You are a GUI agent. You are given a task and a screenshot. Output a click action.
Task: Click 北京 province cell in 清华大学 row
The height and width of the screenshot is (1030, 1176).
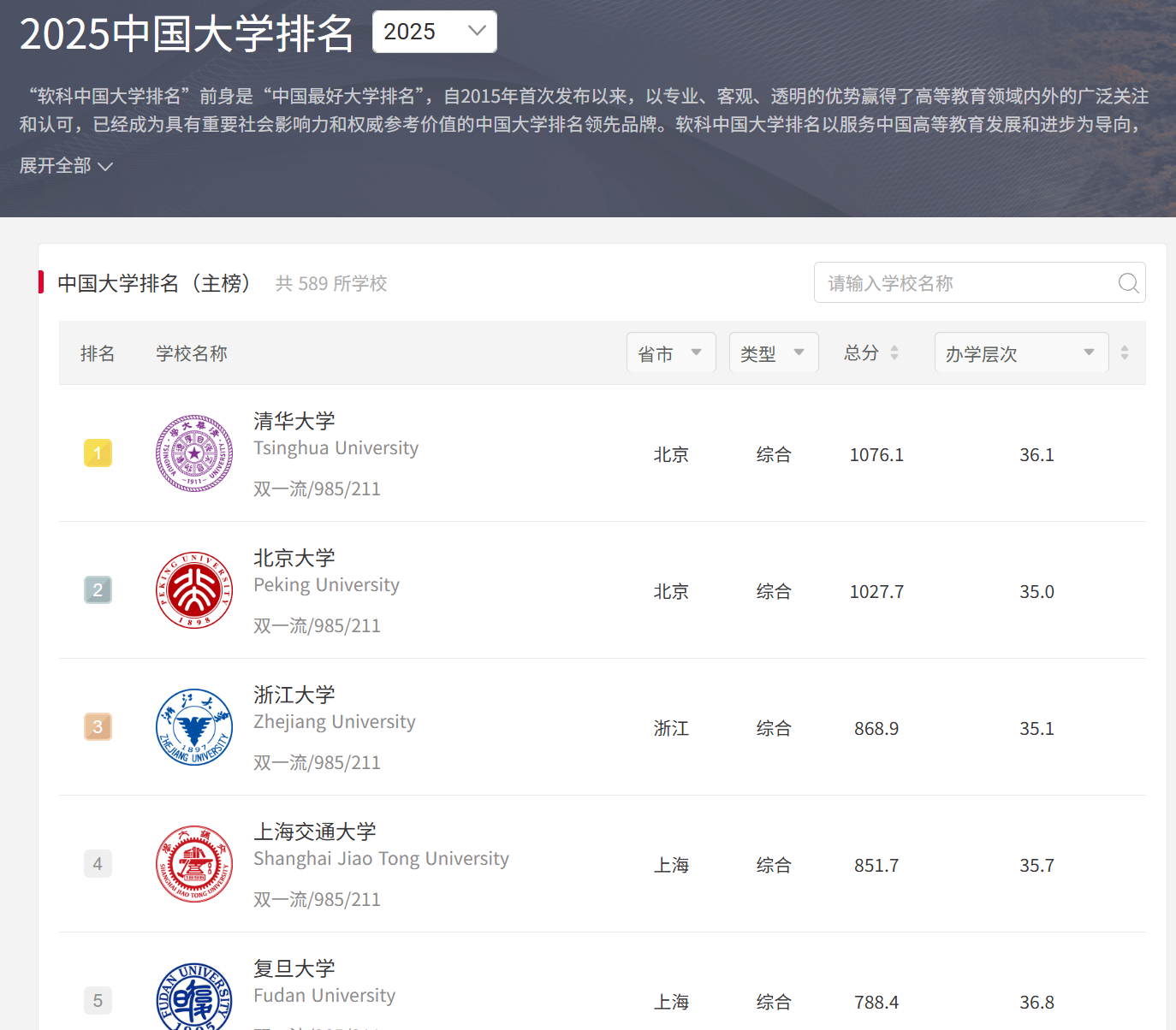pyautogui.click(x=671, y=455)
